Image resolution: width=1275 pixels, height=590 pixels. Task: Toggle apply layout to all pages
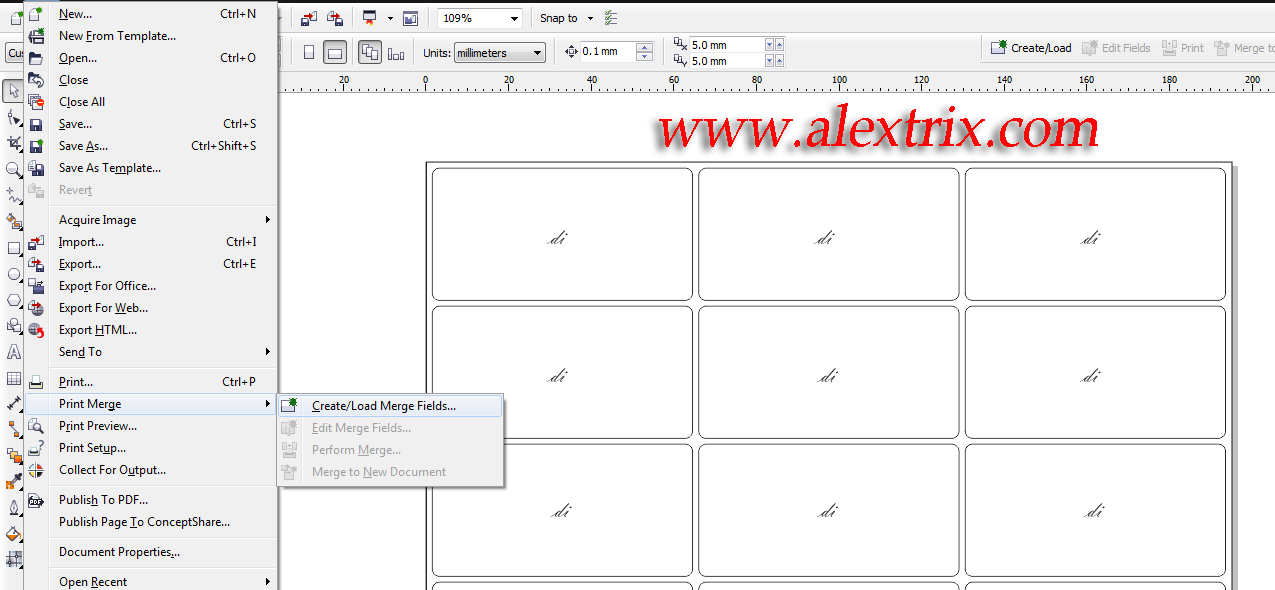point(370,52)
